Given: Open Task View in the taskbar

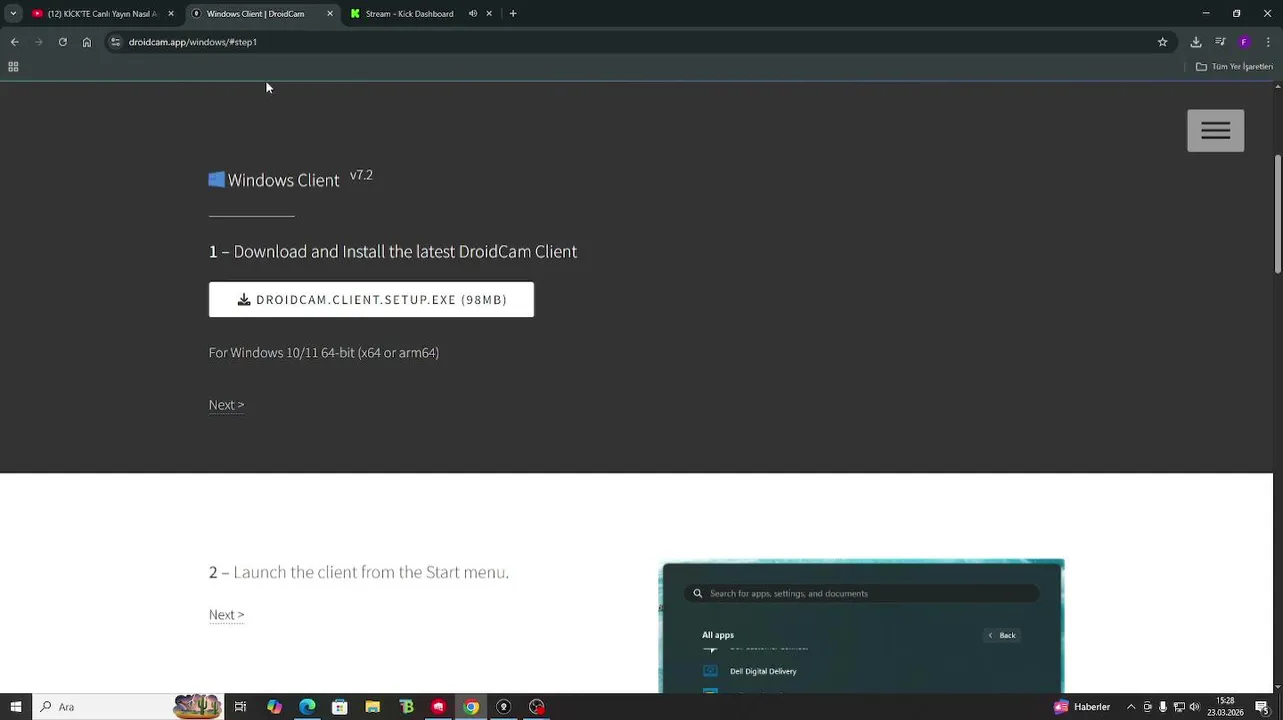Looking at the screenshot, I should point(240,707).
